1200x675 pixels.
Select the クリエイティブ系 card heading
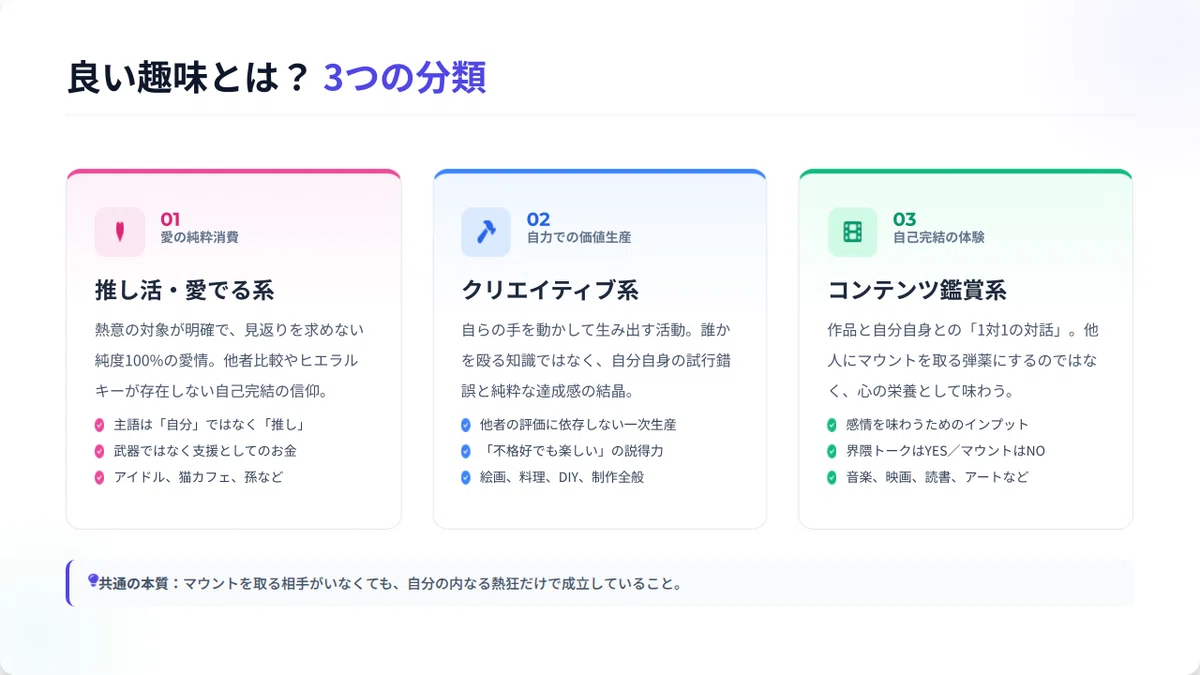pos(550,291)
